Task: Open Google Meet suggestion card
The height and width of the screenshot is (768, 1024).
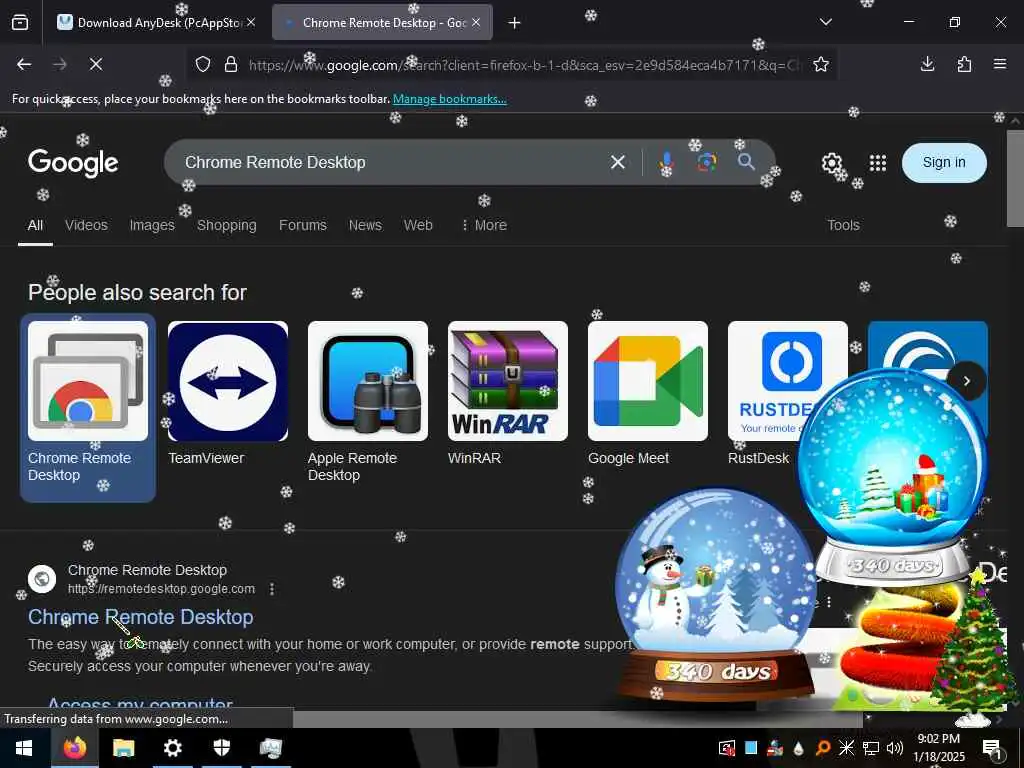Action: point(648,394)
